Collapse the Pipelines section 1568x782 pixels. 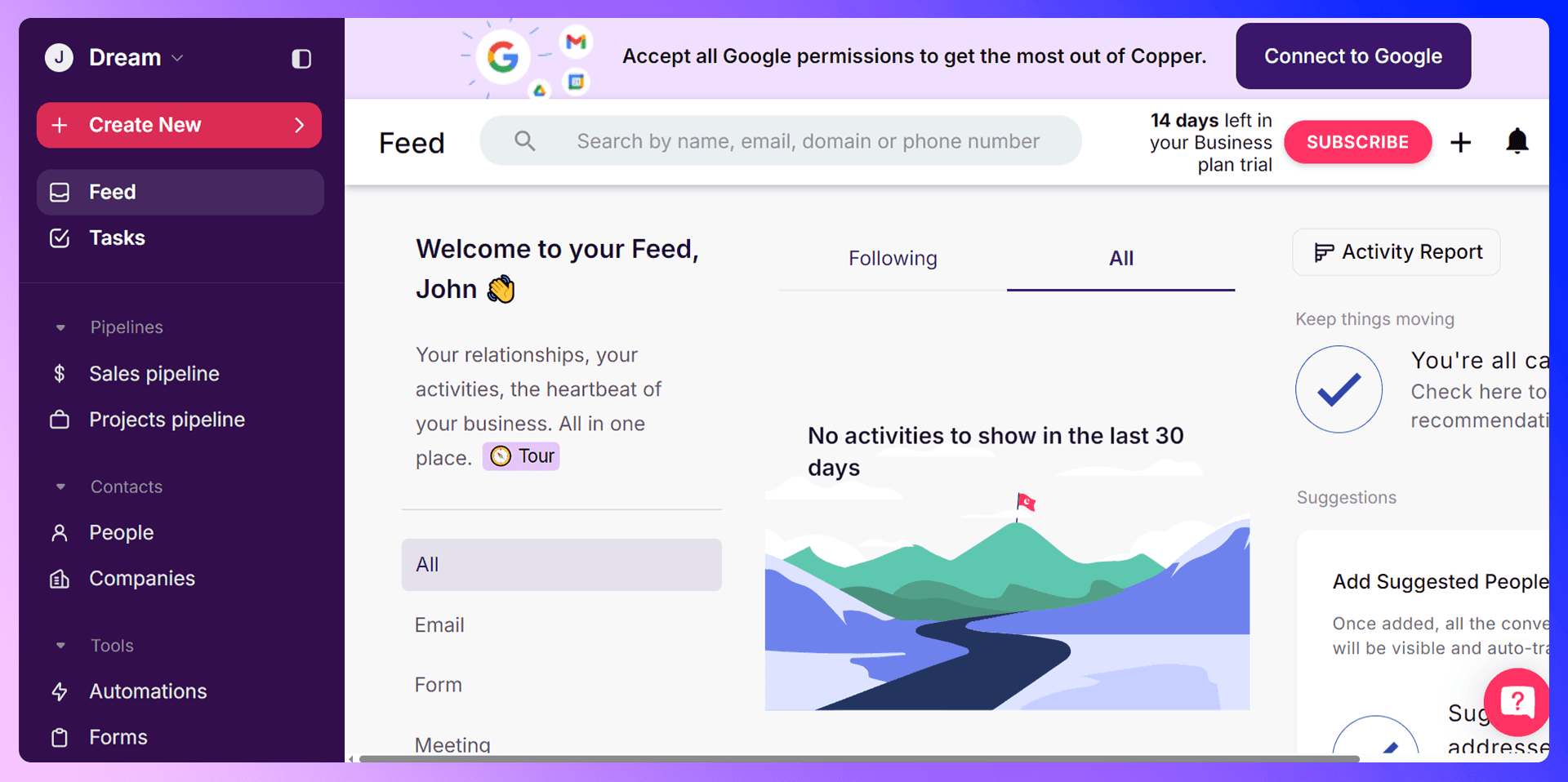click(60, 327)
